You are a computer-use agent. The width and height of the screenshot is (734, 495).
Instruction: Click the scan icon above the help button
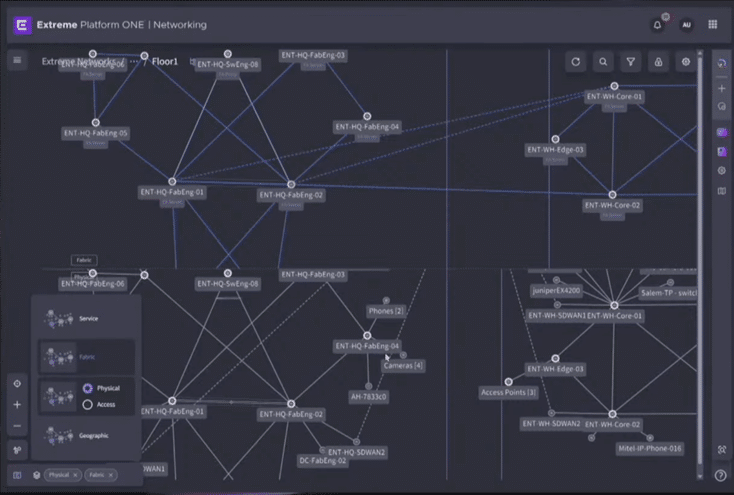(722, 450)
